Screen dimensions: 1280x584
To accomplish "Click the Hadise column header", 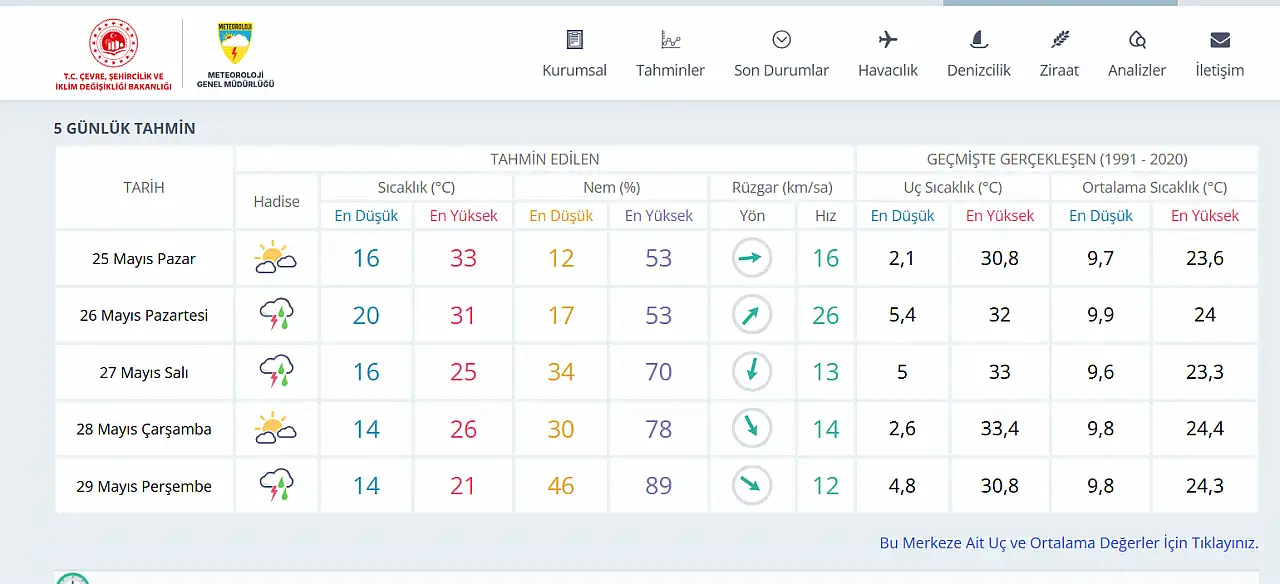I will (276, 202).
